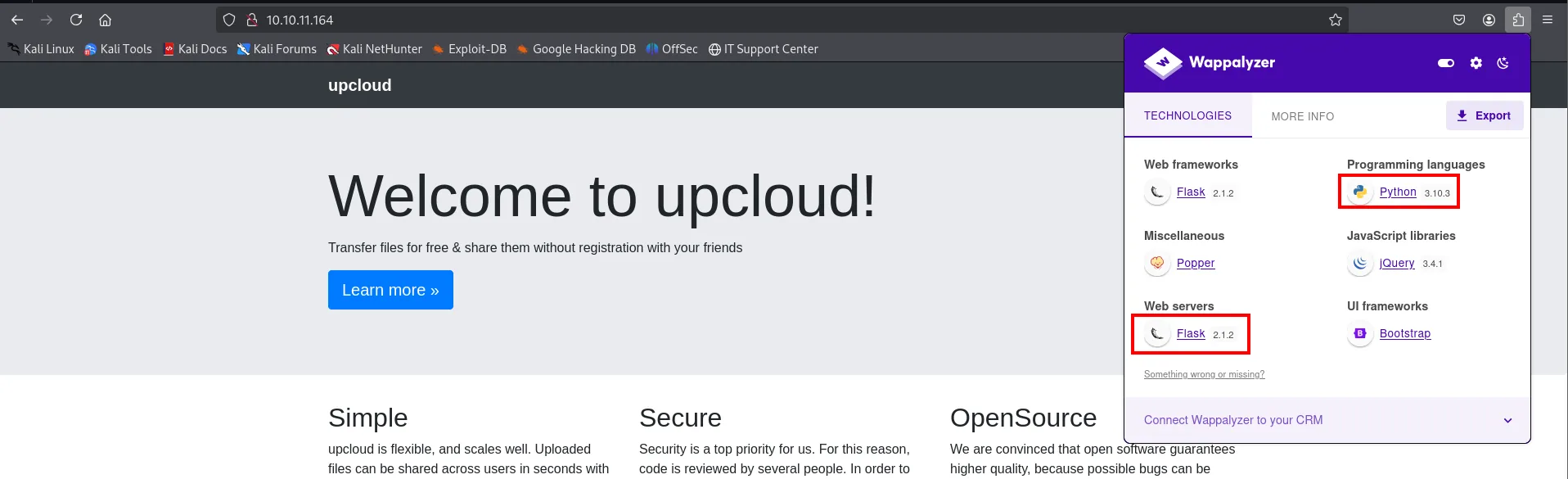Click the jQuery icon
This screenshot has width=1568, height=479.
coord(1359,263)
